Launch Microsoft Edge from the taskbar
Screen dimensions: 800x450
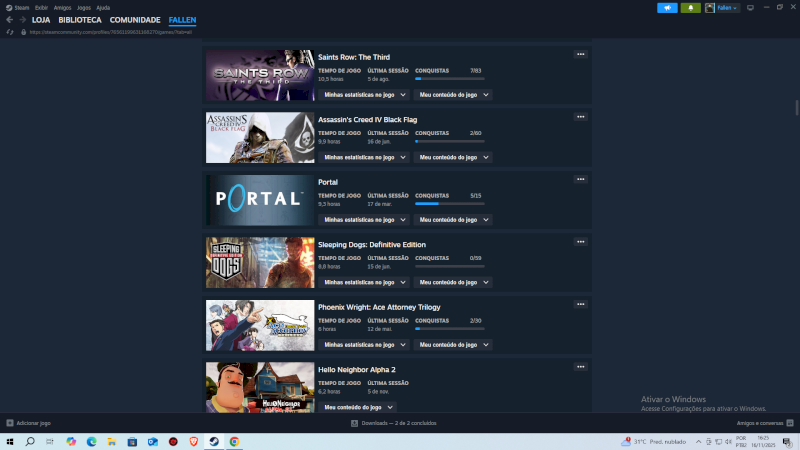click(x=91, y=442)
